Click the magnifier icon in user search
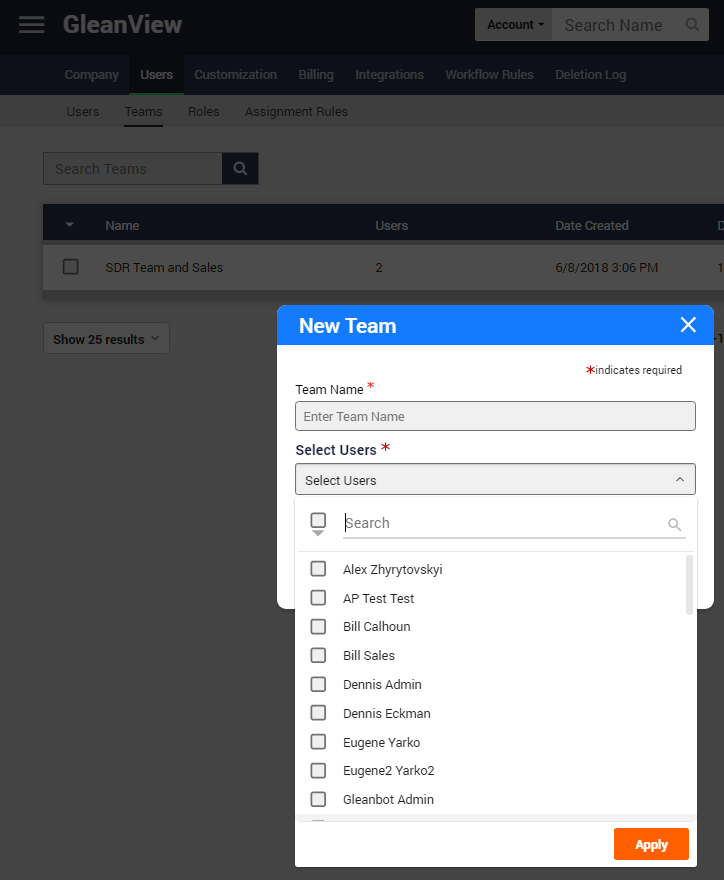The width and height of the screenshot is (724, 880). tap(674, 524)
